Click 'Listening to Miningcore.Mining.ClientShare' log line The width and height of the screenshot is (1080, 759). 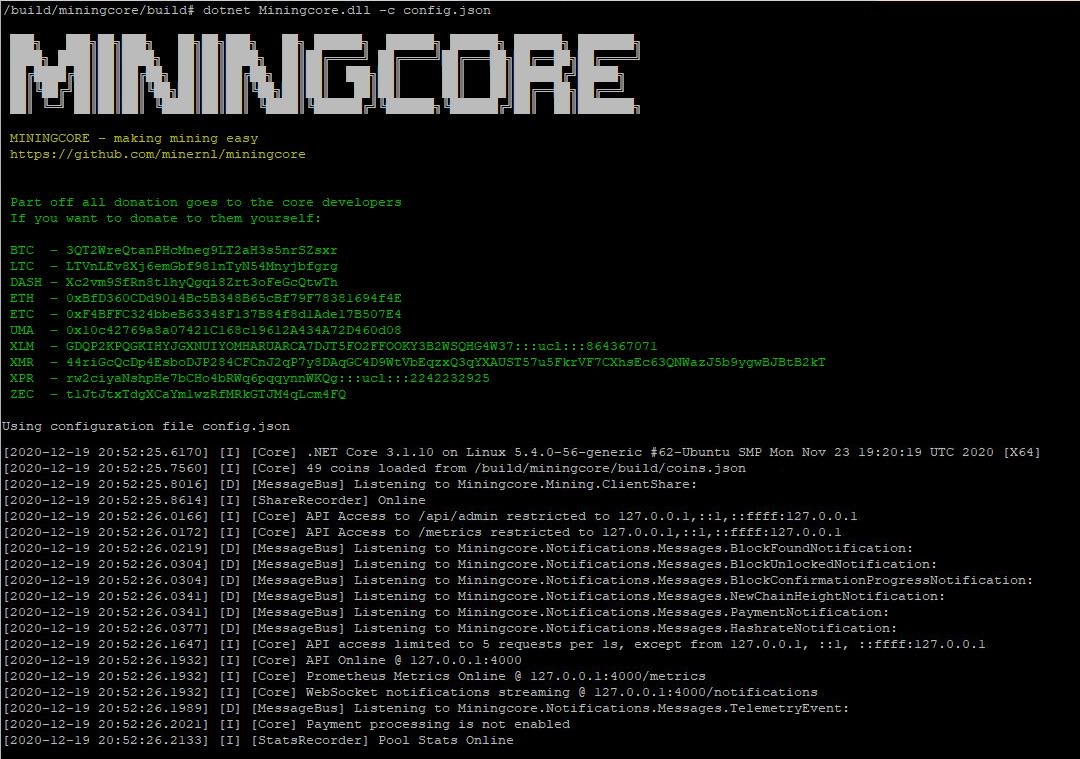[350, 484]
